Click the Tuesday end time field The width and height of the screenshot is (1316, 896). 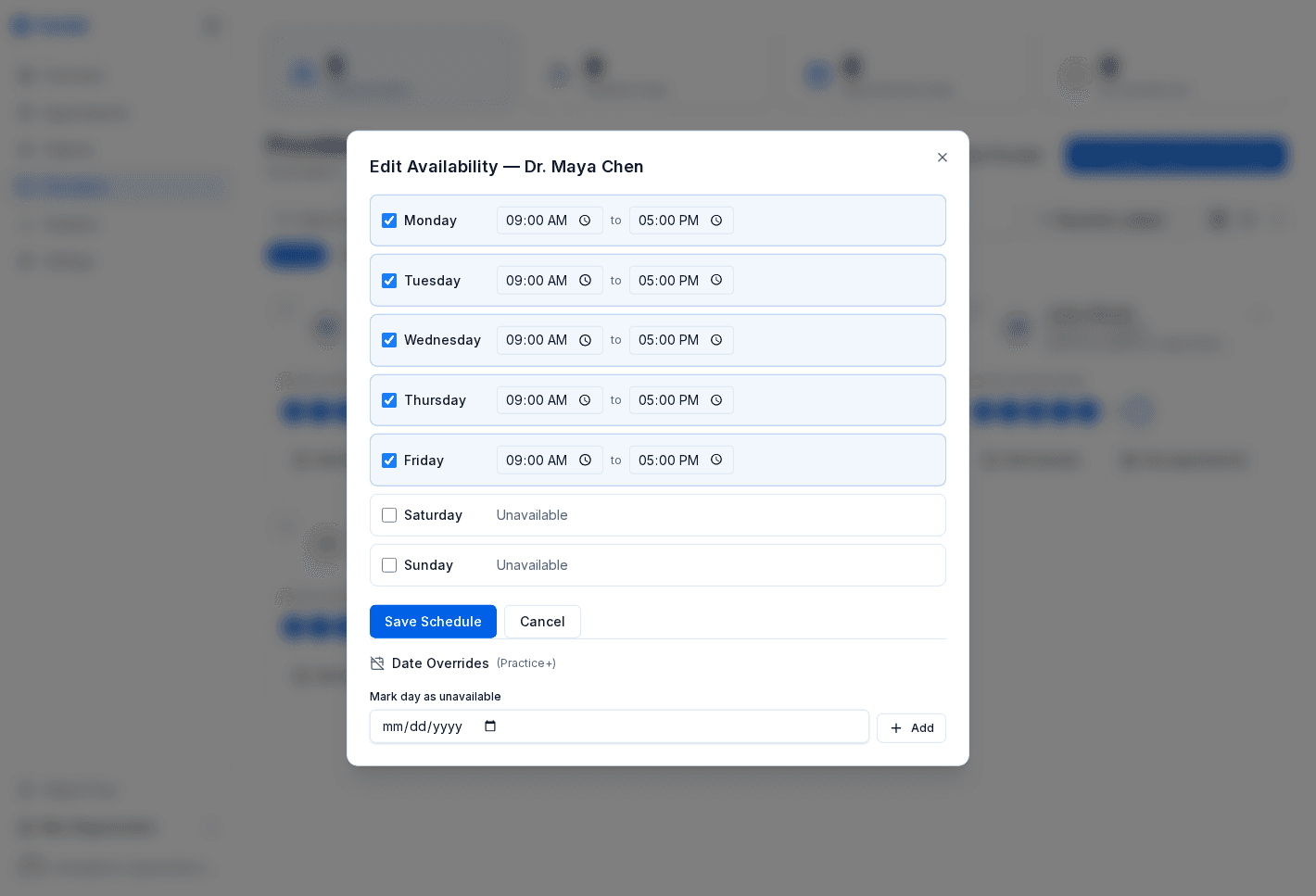pyautogui.click(x=668, y=281)
